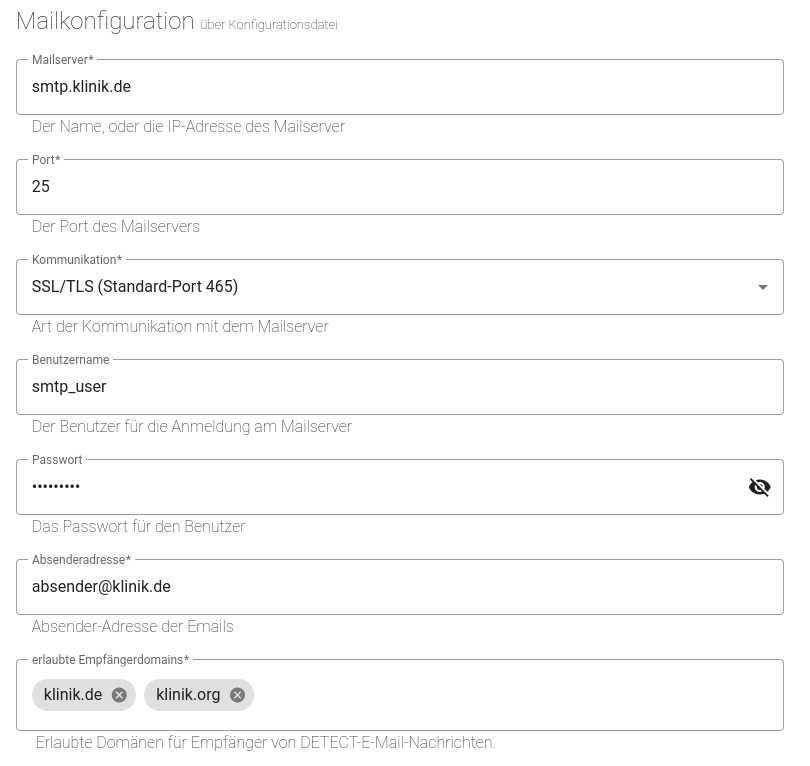The height and width of the screenshot is (766, 810).
Task: Select the klinik.de chip
Action: [x=73, y=695]
